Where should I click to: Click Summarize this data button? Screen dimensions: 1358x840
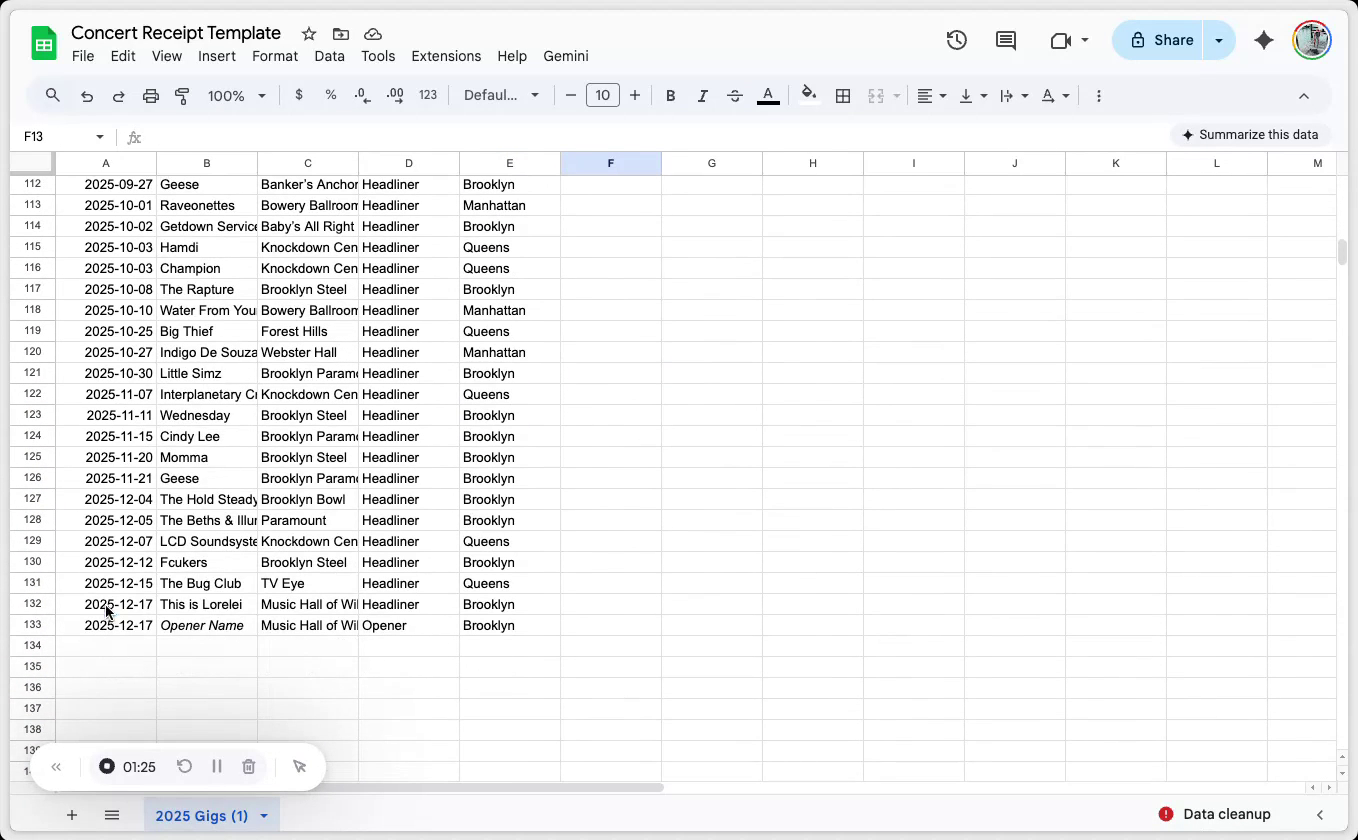[x=1250, y=135]
